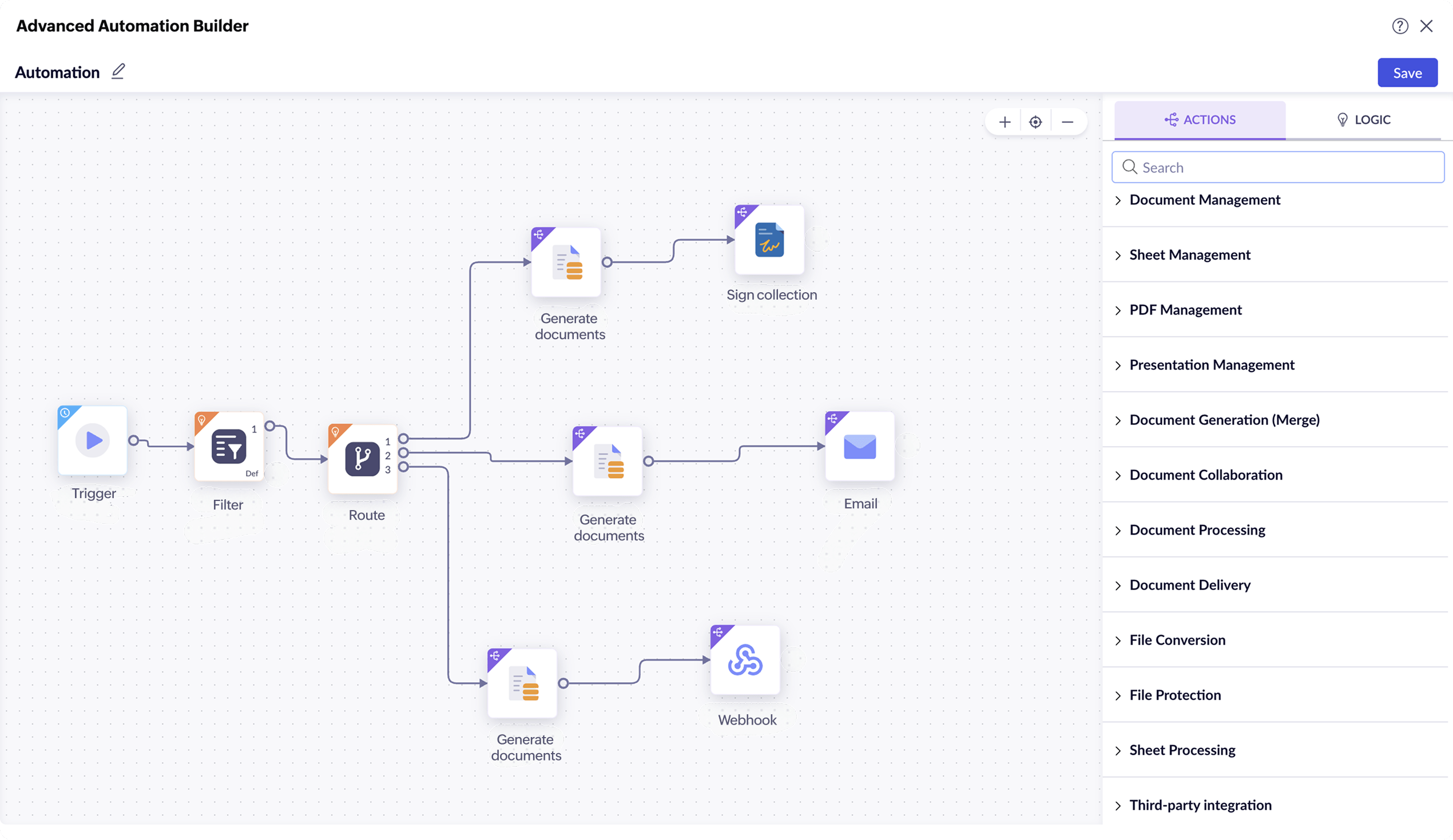Click the Trigger label
Viewport: 1453px width, 840px height.
coord(93,494)
